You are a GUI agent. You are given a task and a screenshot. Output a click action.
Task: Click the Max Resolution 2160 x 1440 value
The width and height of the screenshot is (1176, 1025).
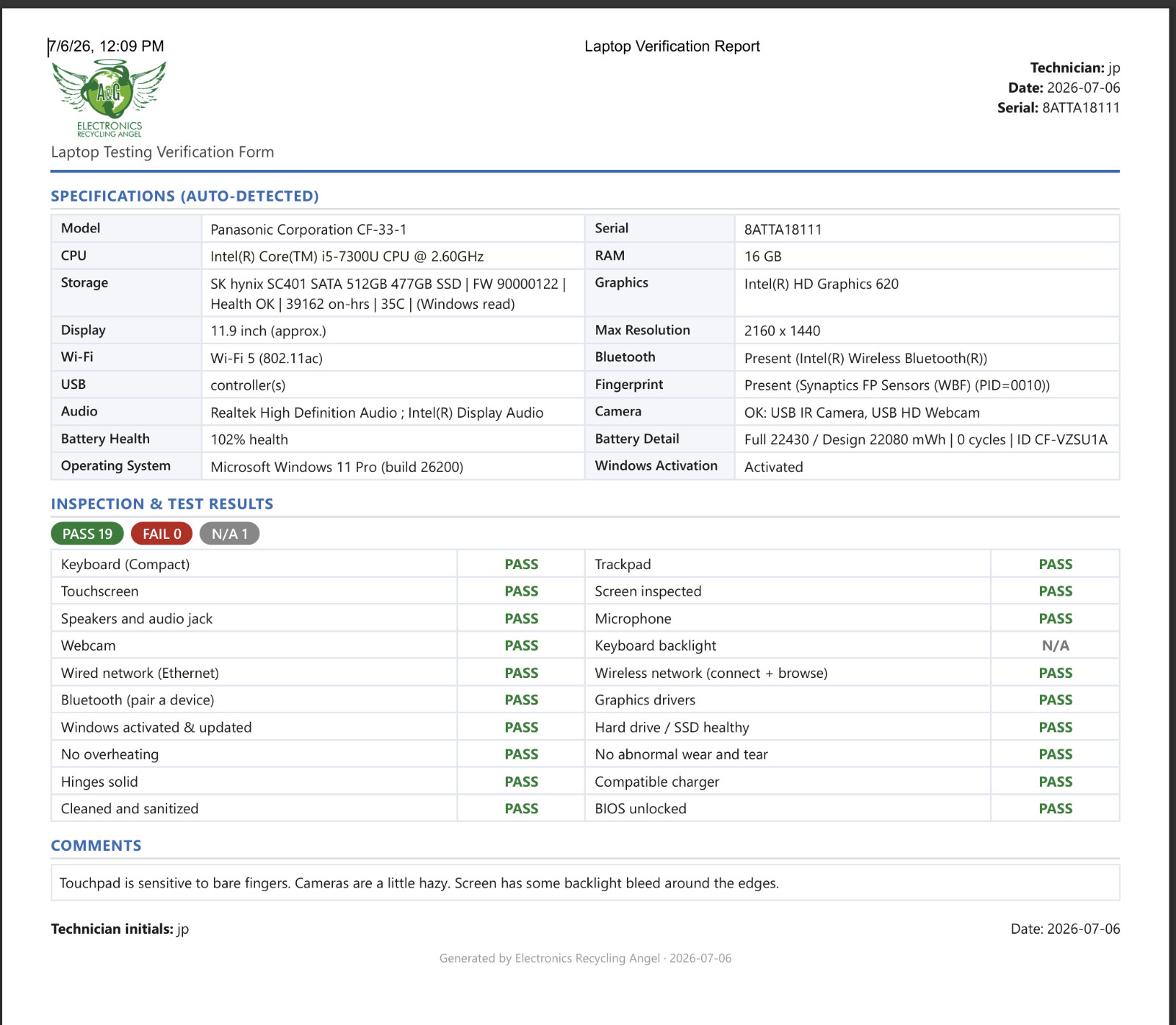click(x=782, y=331)
